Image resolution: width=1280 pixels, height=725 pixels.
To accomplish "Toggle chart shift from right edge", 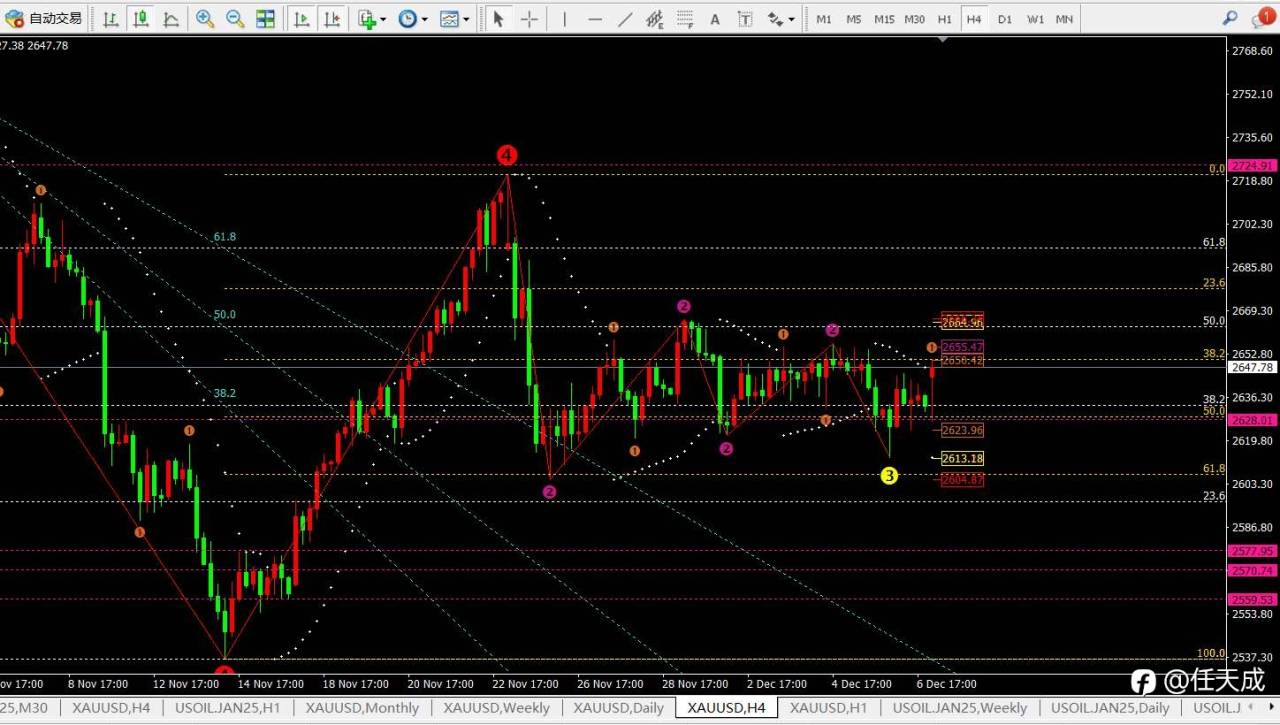I will coord(331,18).
